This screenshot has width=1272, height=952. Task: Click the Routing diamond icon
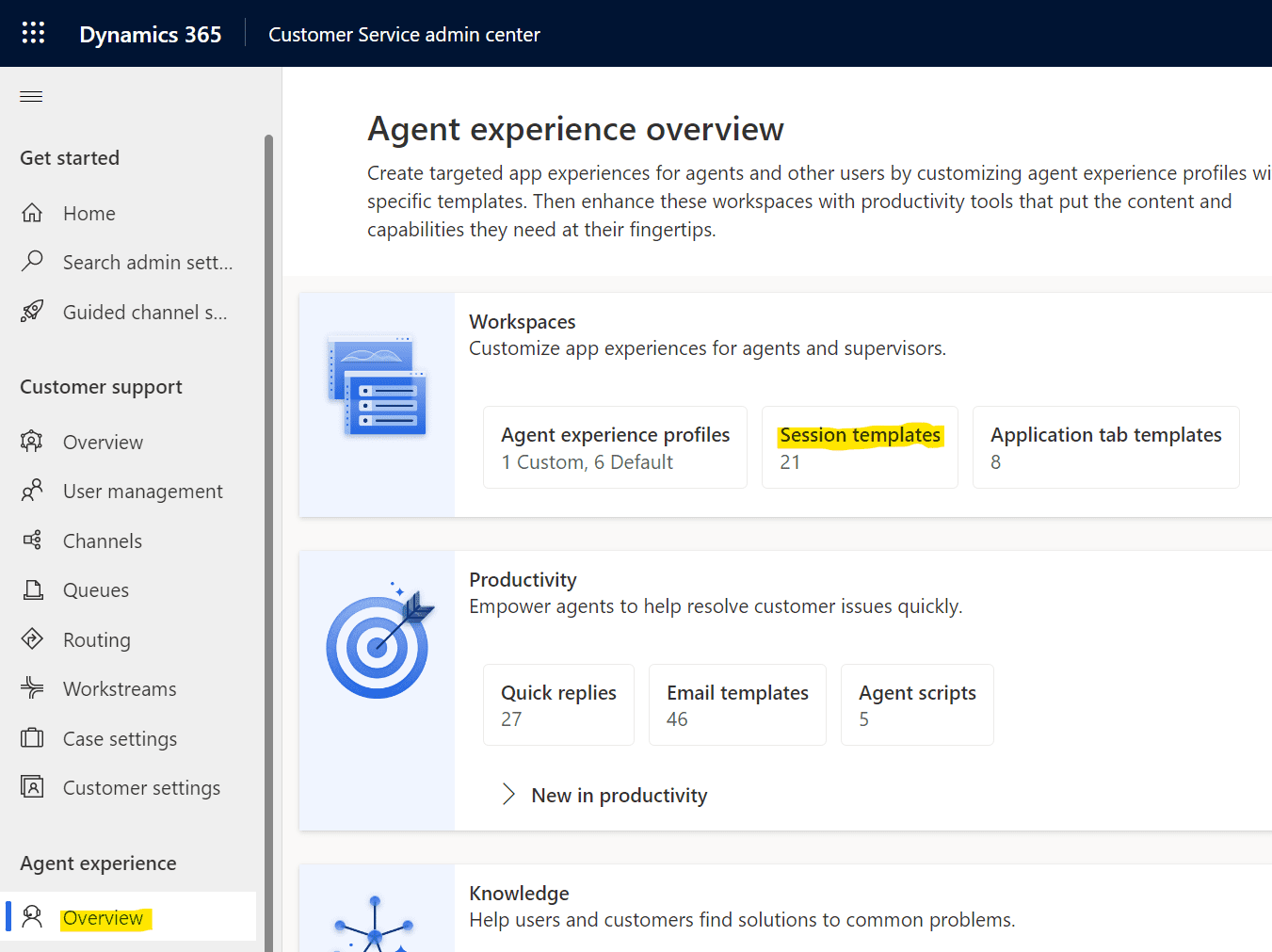pos(32,639)
